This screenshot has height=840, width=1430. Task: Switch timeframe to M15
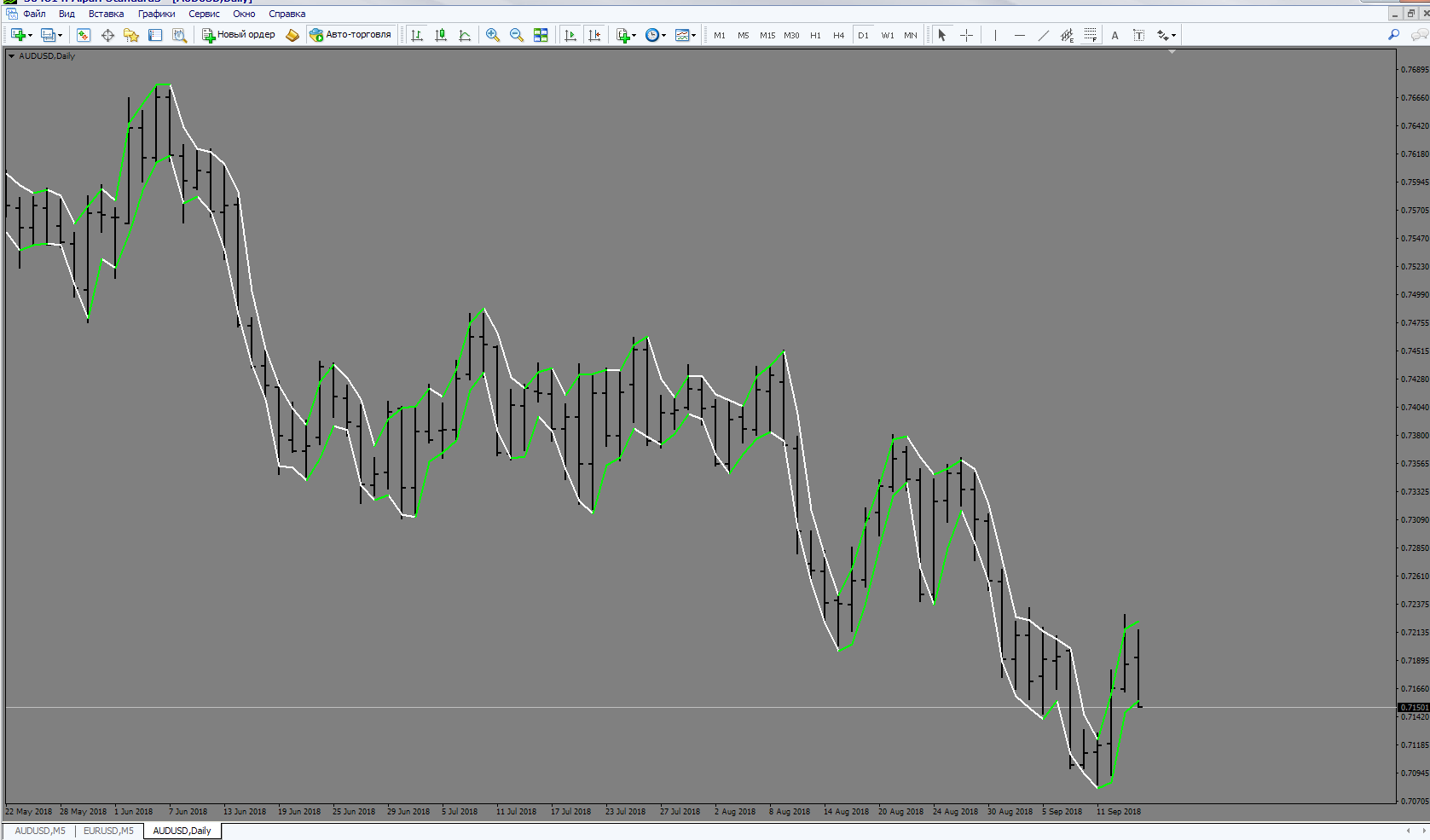click(x=767, y=35)
